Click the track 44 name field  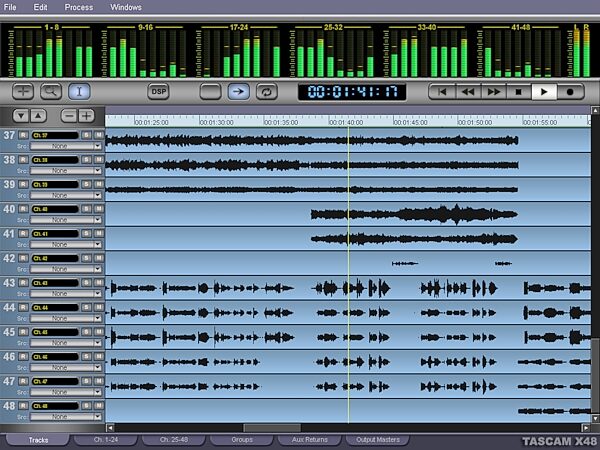pyautogui.click(x=55, y=308)
